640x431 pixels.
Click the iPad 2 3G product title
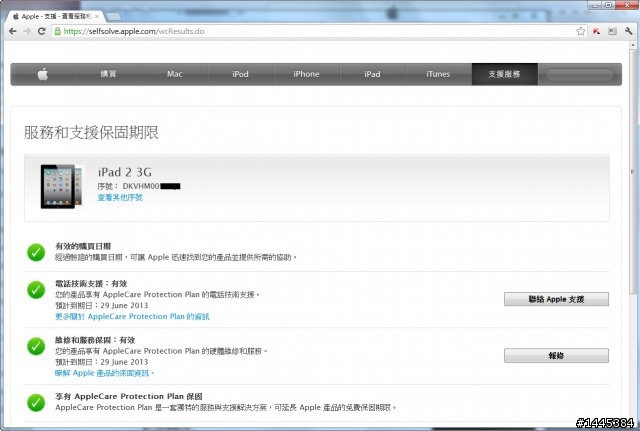click(124, 172)
